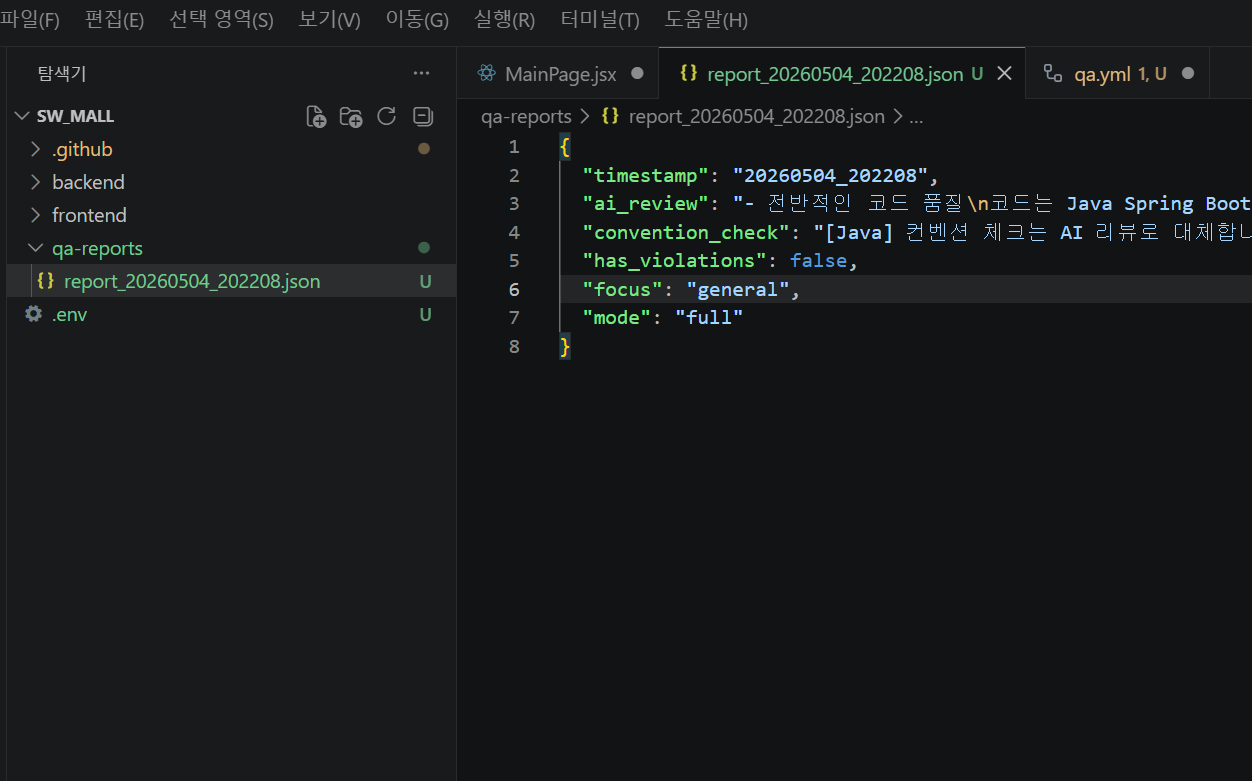Viewport: 1252px width, 781px height.
Task: Open the 보기(V) menu
Action: [329, 20]
